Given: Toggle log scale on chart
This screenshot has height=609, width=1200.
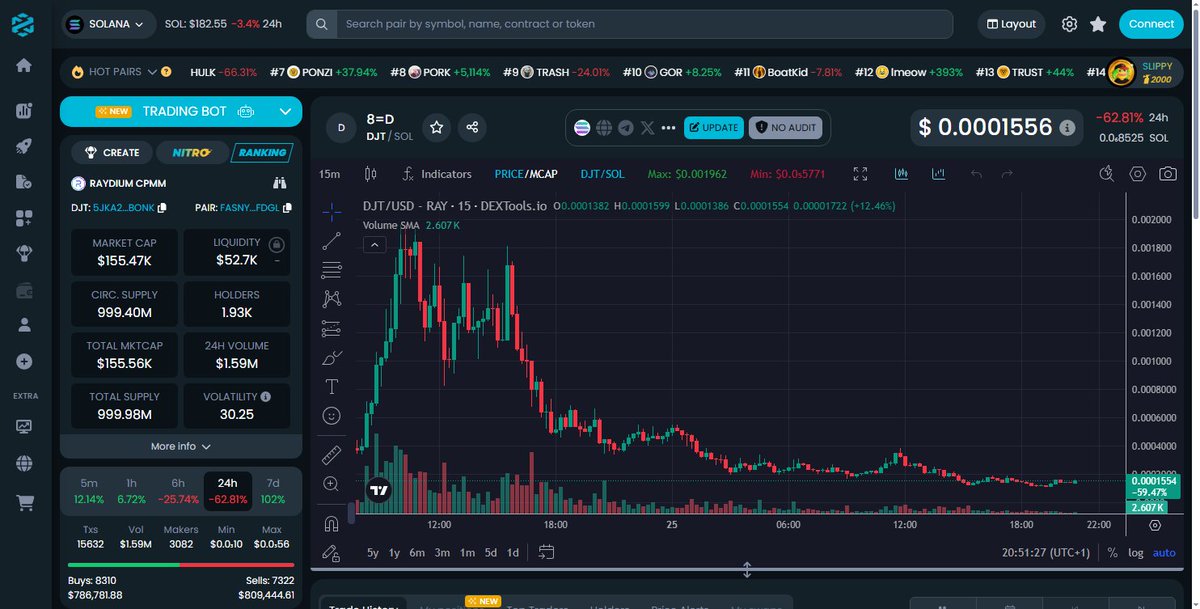Looking at the screenshot, I should tap(1136, 552).
